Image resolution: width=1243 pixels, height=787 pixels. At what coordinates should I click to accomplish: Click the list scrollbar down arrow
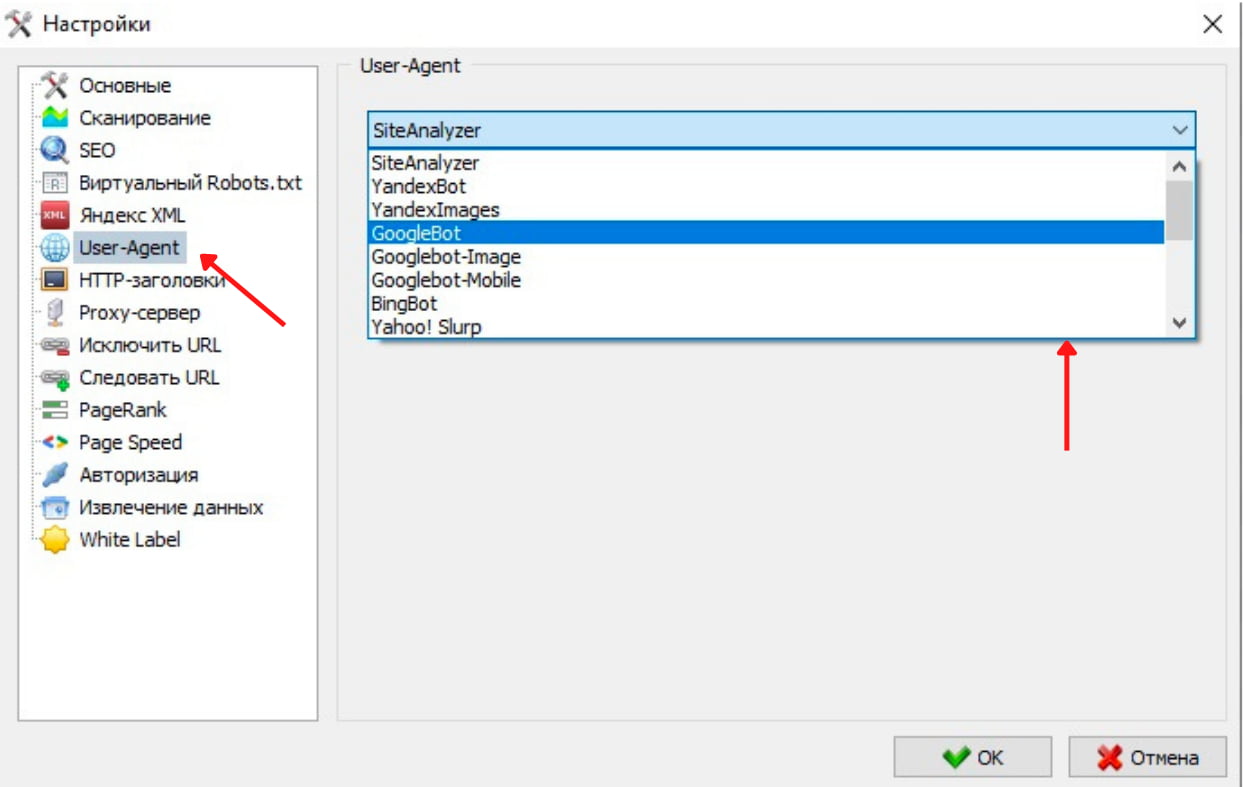1180,323
